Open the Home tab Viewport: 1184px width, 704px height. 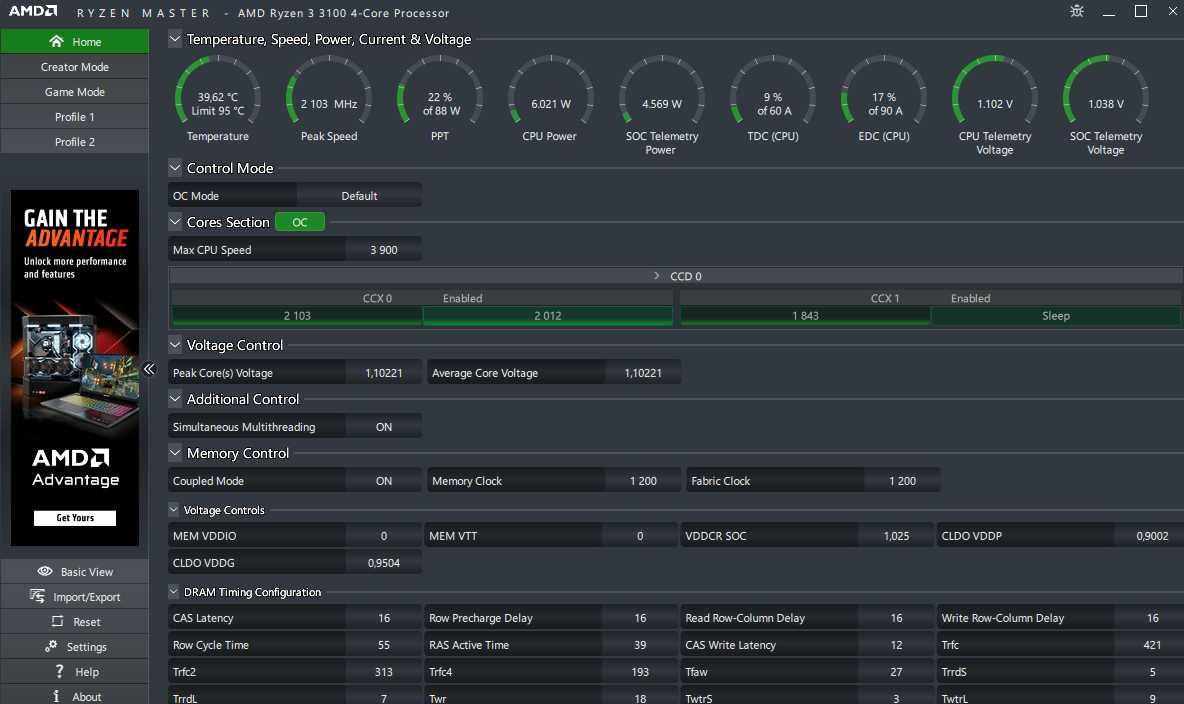[75, 42]
